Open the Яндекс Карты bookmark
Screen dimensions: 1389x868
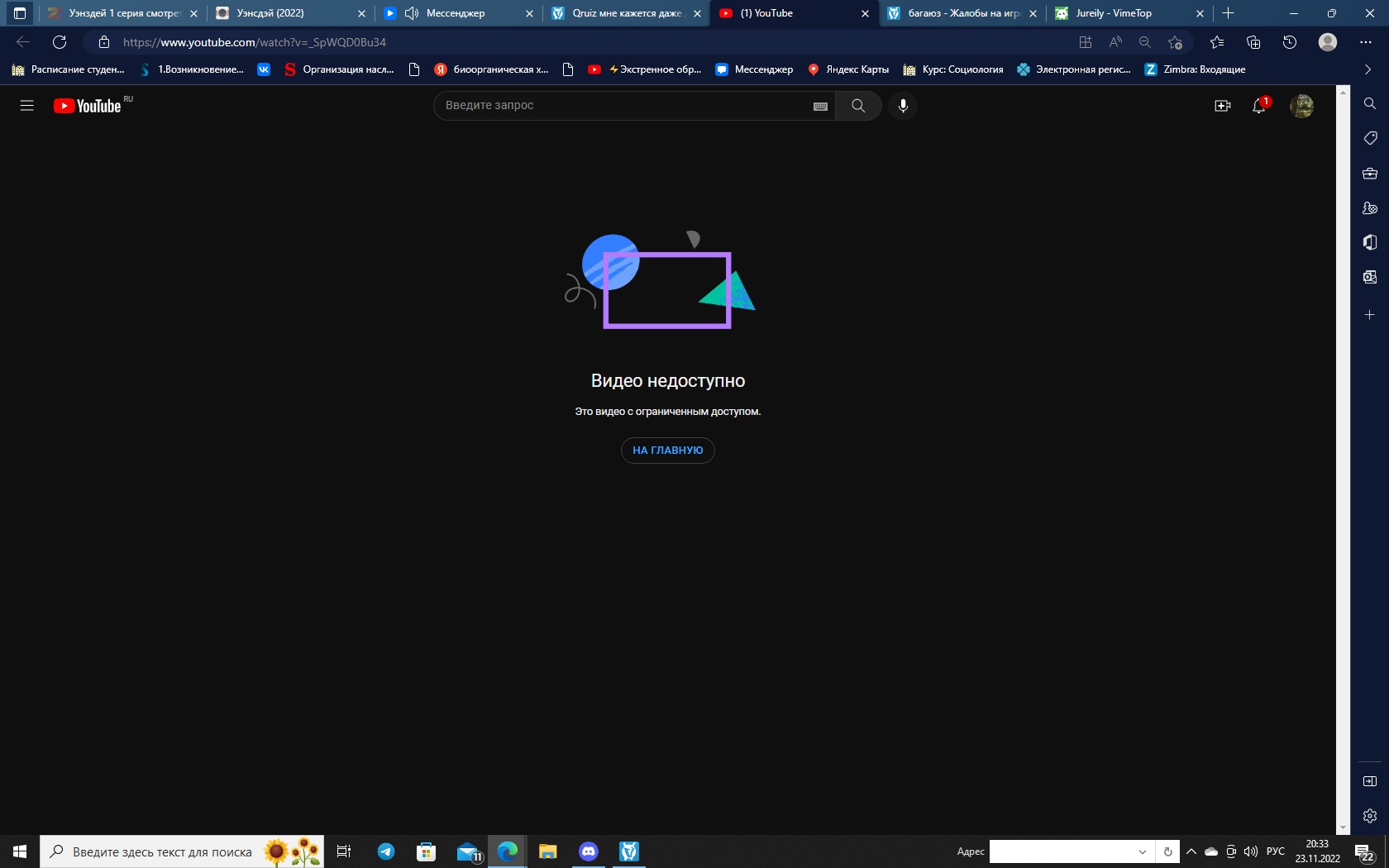point(848,69)
